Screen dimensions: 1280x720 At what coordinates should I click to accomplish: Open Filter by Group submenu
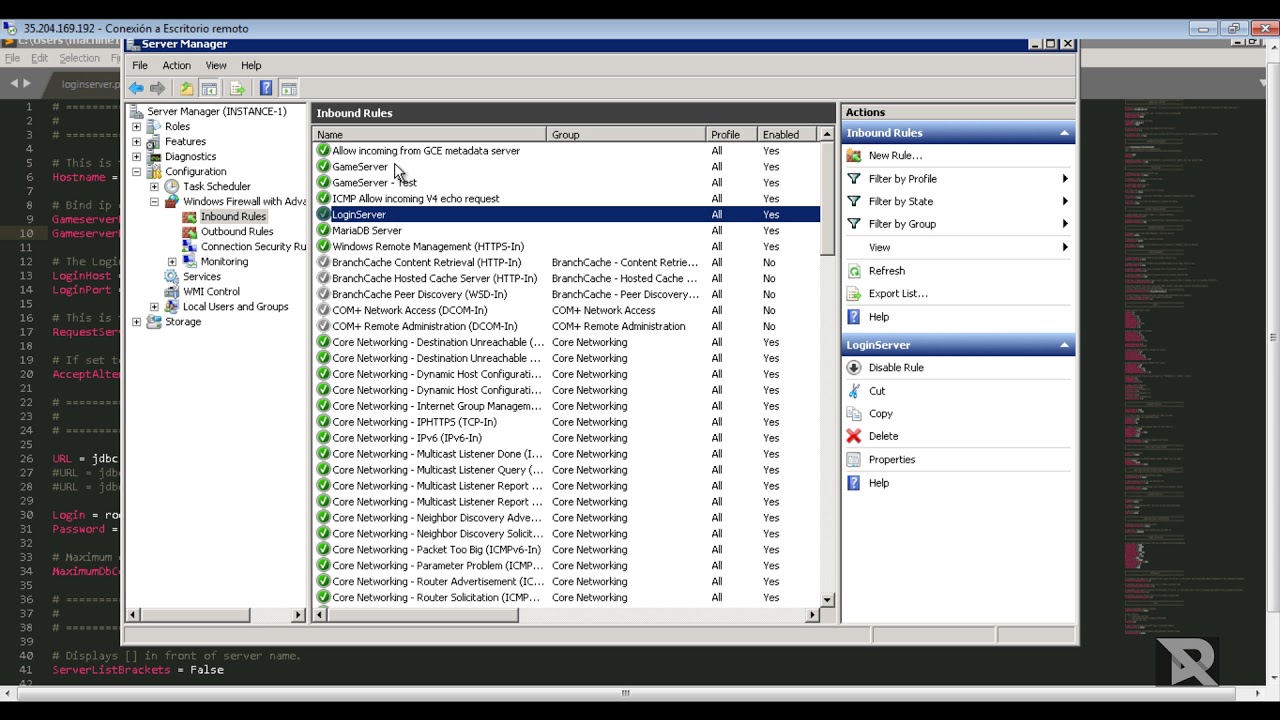point(958,224)
